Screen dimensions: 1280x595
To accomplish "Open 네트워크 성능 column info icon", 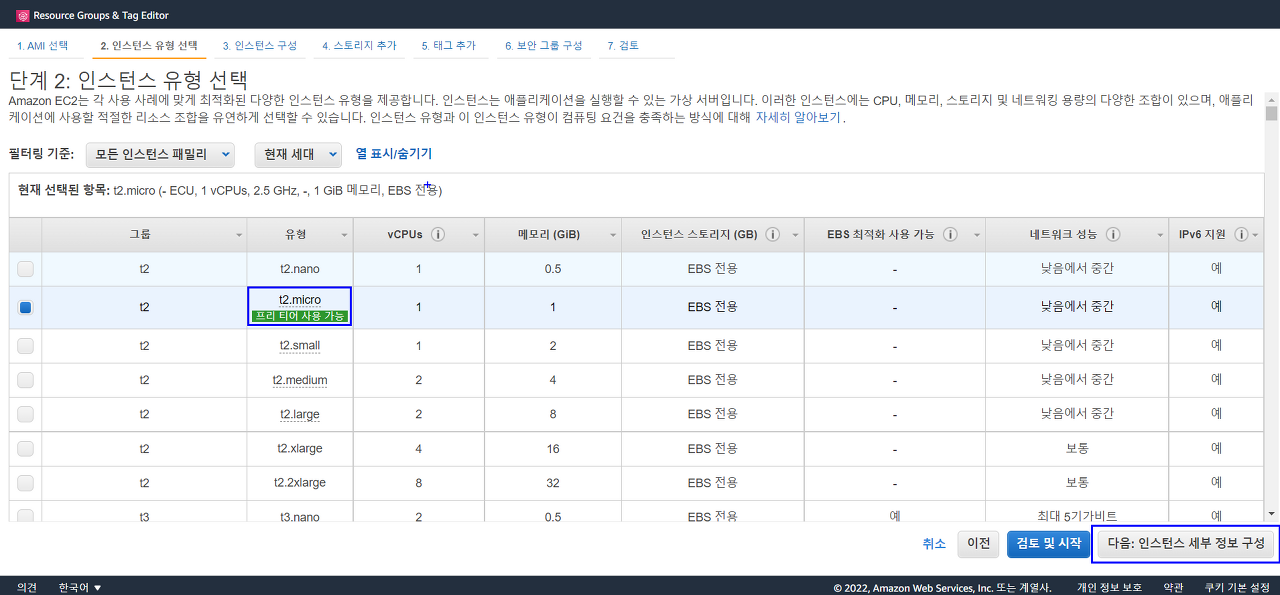I will pos(1113,235).
